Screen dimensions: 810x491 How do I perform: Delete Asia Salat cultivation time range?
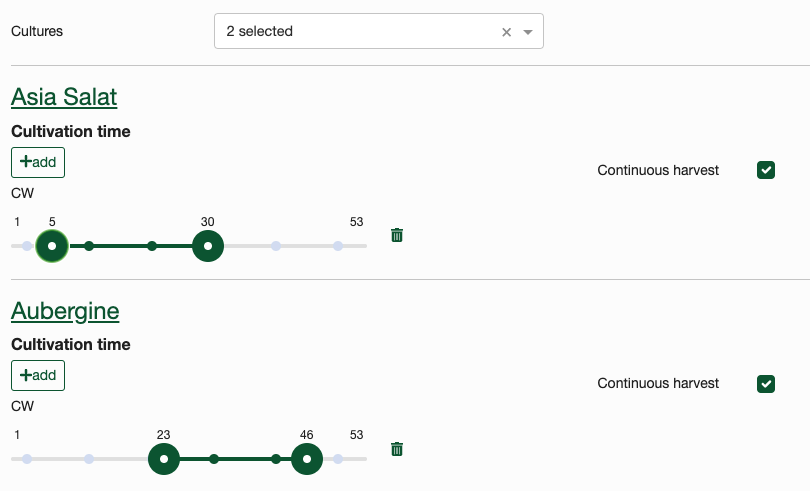(x=397, y=235)
